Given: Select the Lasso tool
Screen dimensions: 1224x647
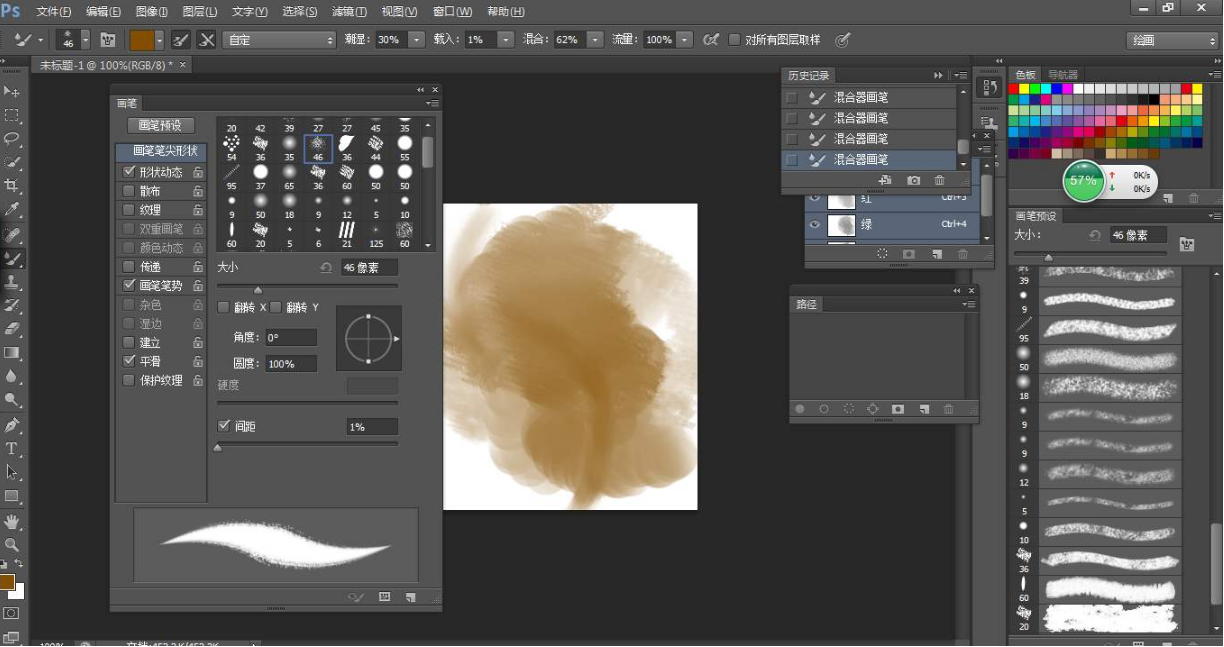Looking at the screenshot, I should click(x=12, y=138).
